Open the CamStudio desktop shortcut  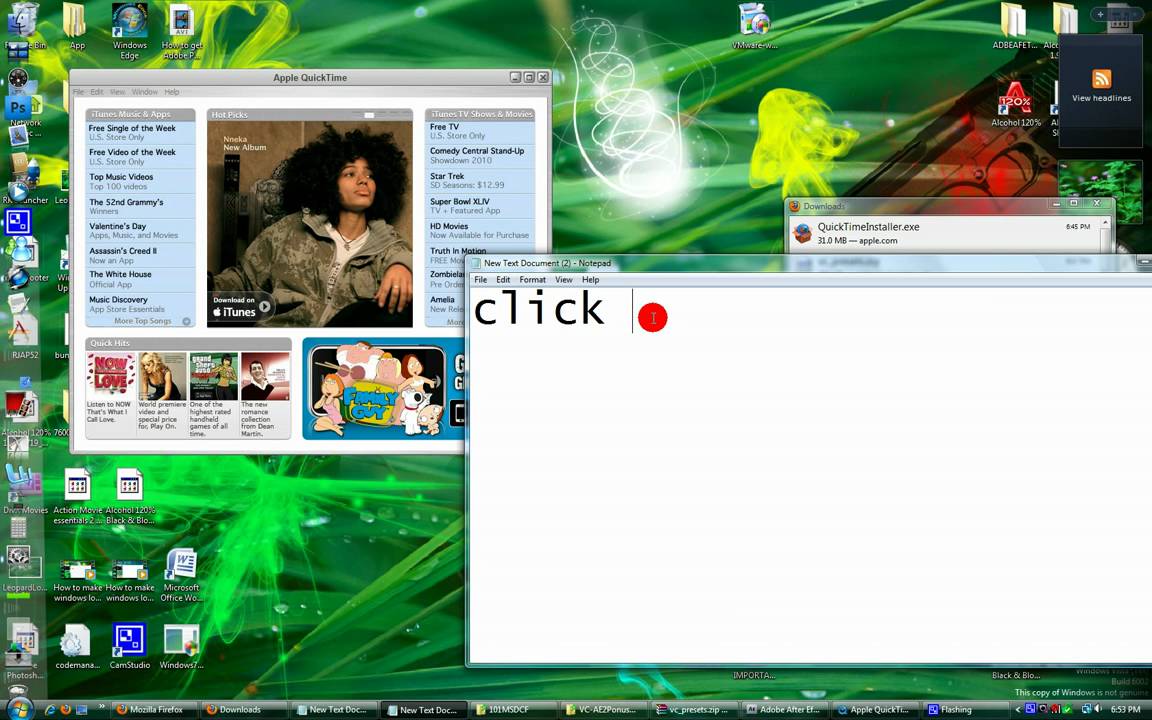click(129, 641)
